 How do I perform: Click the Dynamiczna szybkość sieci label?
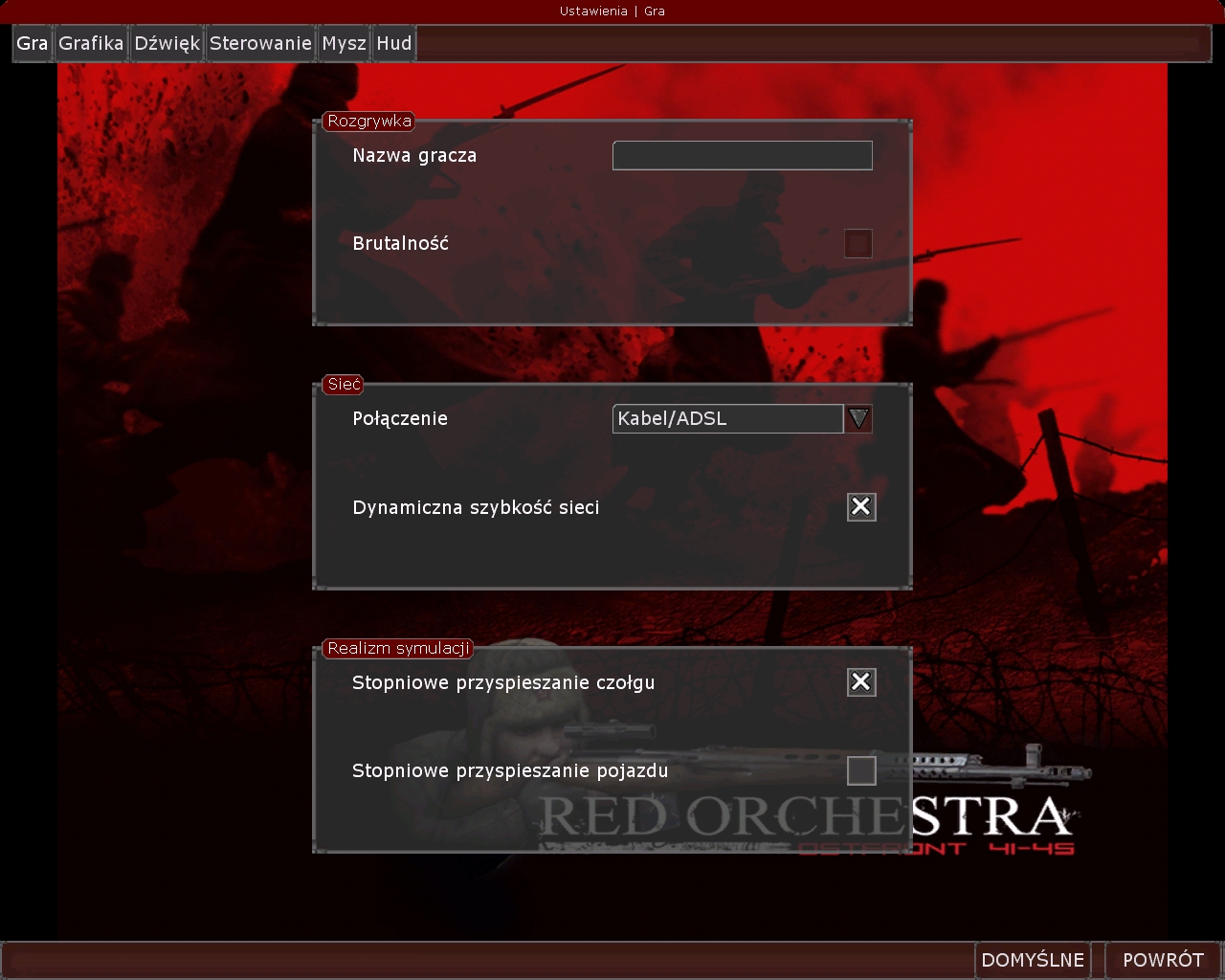point(476,508)
